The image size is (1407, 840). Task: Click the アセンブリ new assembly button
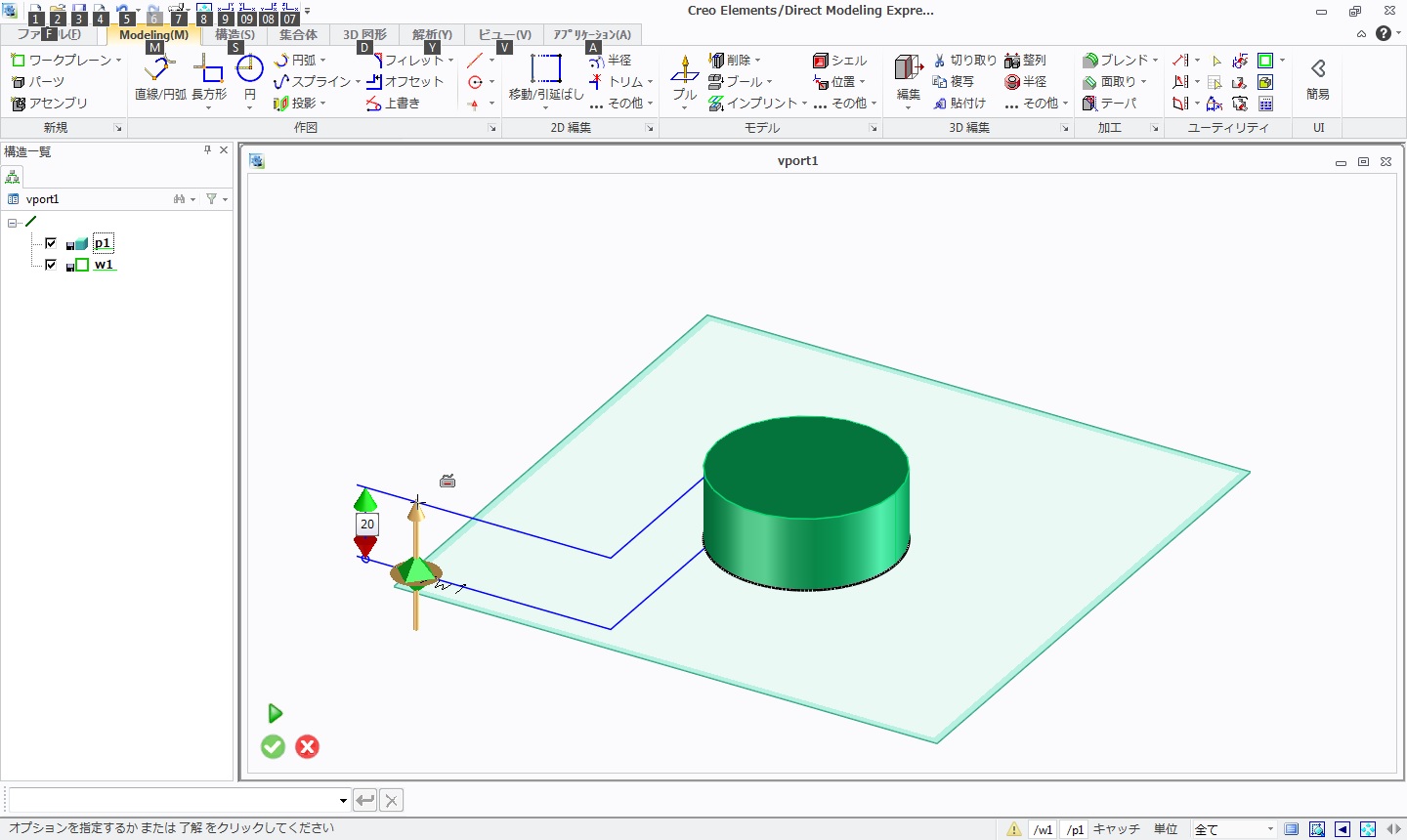(x=50, y=103)
